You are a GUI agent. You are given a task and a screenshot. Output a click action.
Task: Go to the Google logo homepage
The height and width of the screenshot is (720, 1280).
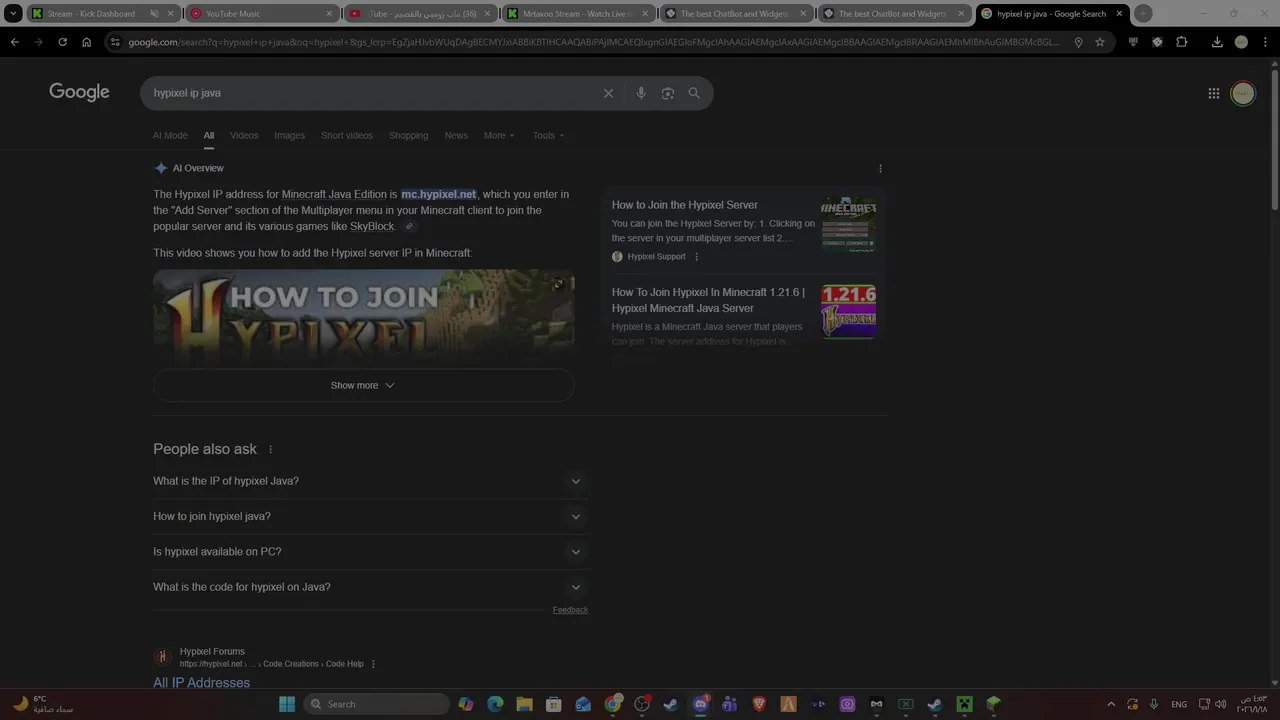click(x=79, y=92)
